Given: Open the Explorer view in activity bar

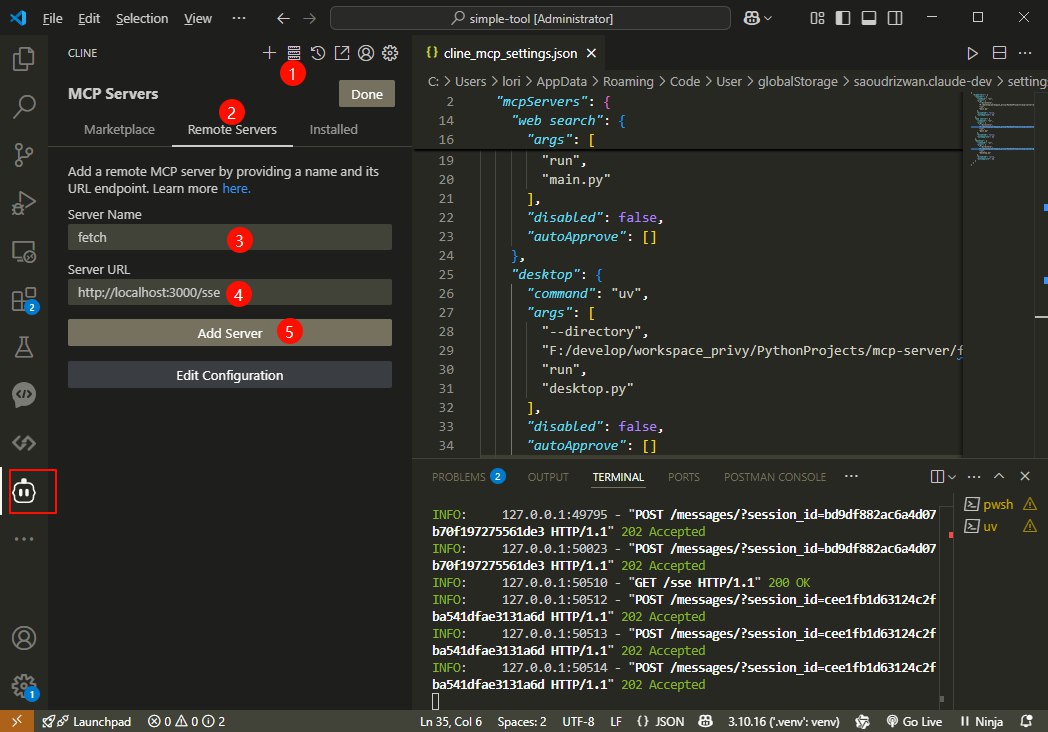Looking at the screenshot, I should coord(24,59).
